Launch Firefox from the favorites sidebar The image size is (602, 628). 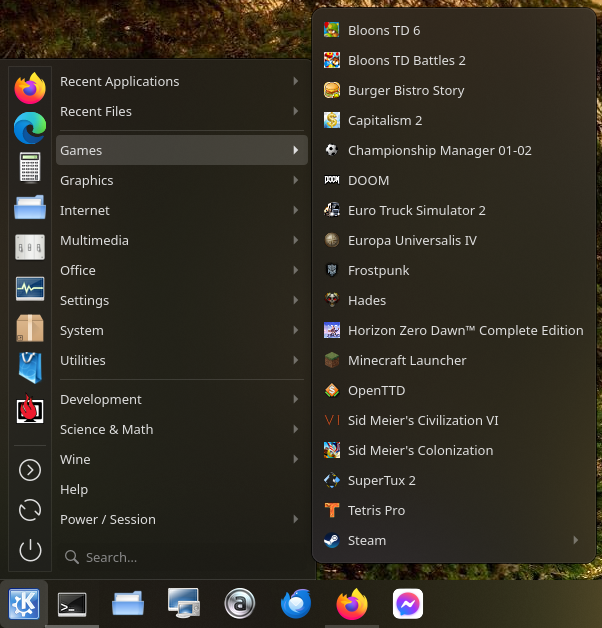30,88
